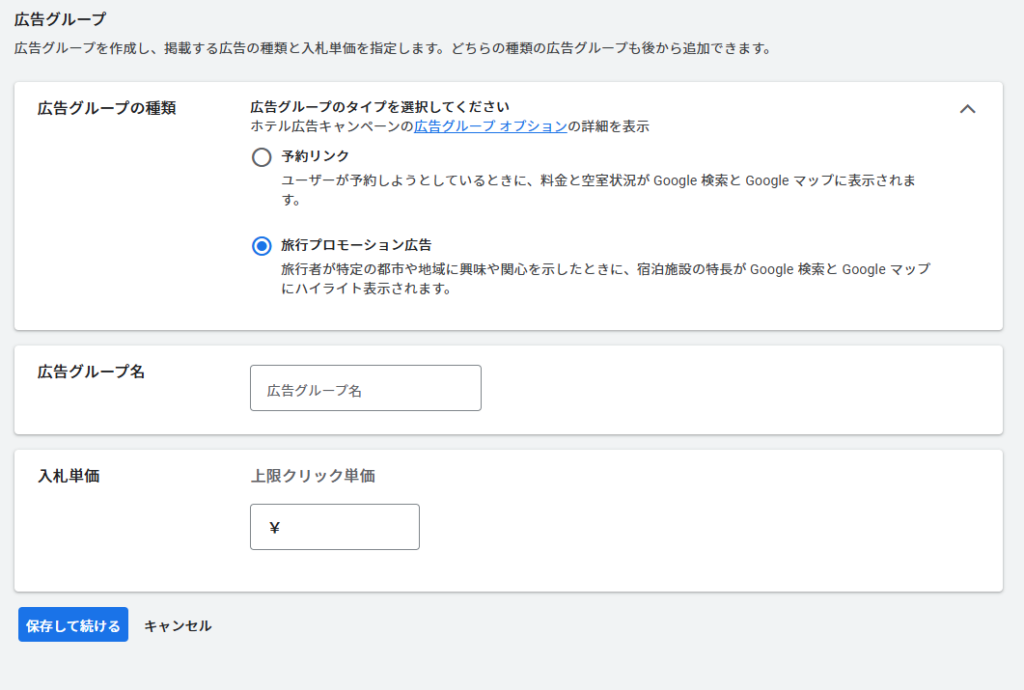The image size is (1024, 690).
Task: Select the 予約リンク radio button
Action: click(261, 157)
